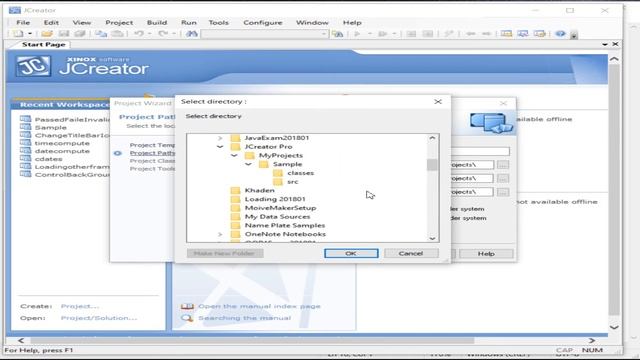This screenshot has width=640, height=360.
Task: Click the manual book icon on Start Page
Action: (x=187, y=306)
